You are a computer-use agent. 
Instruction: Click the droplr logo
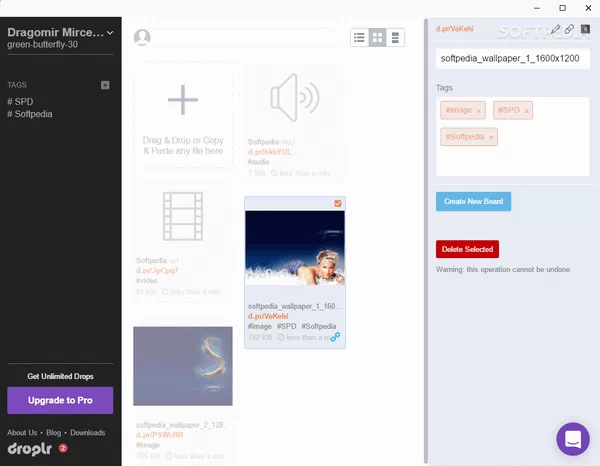[29, 448]
